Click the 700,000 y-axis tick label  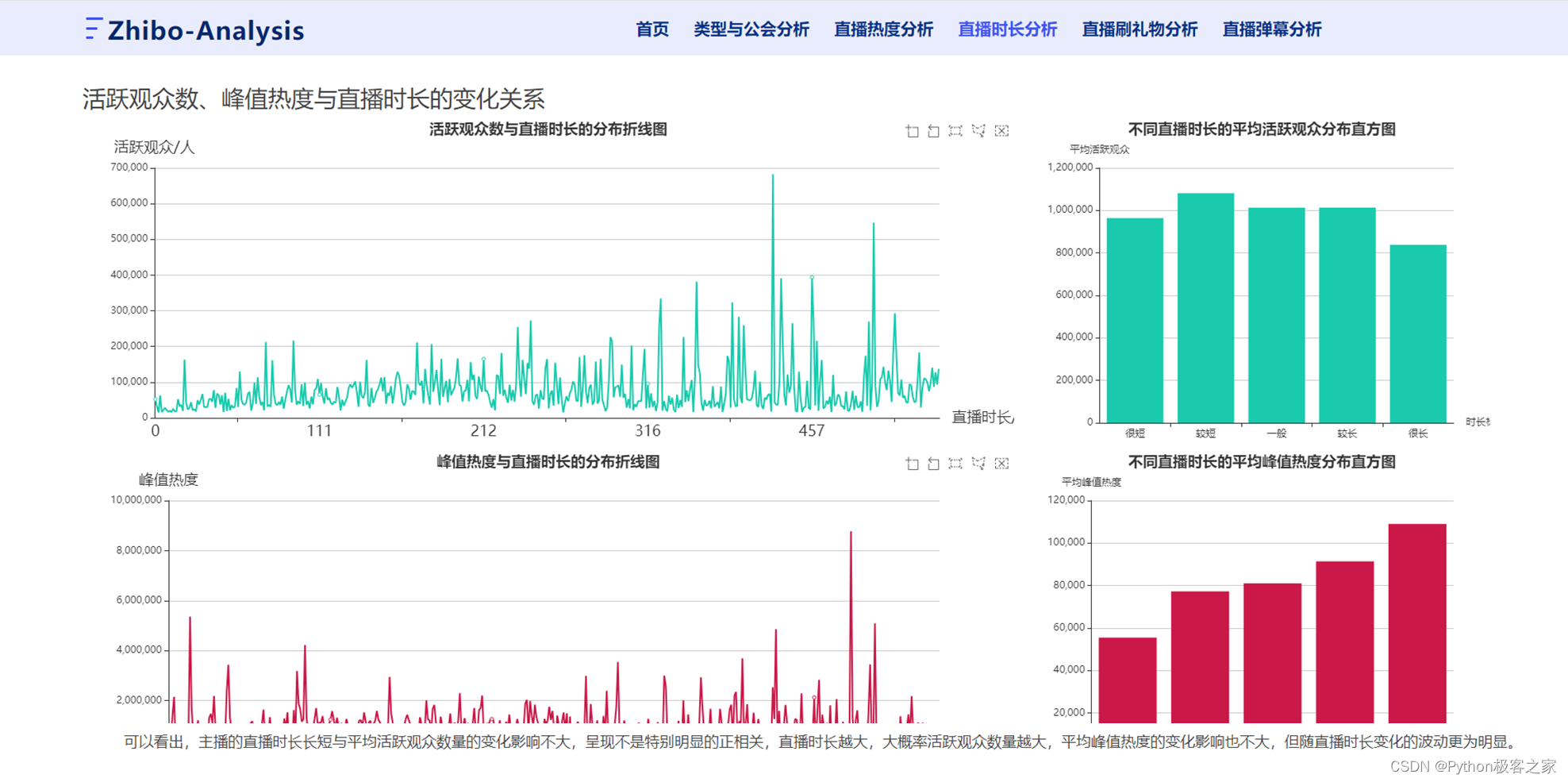click(129, 168)
